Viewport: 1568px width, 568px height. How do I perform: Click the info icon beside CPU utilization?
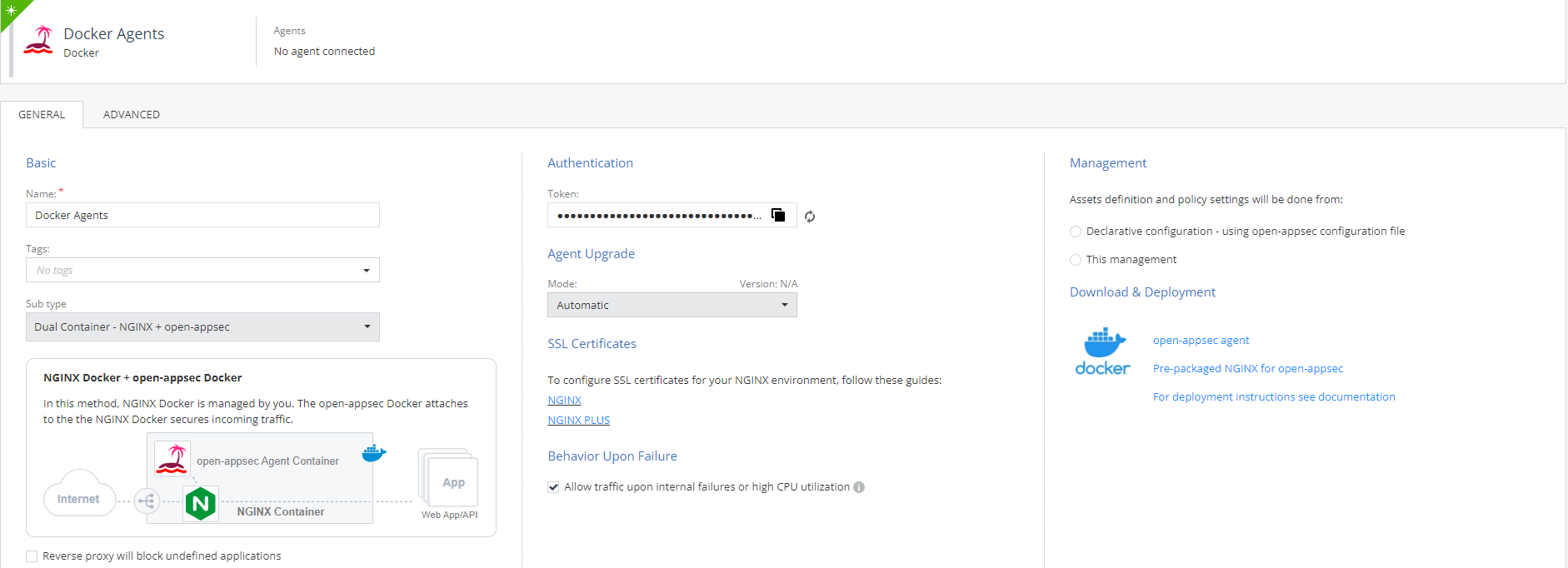coord(859,487)
